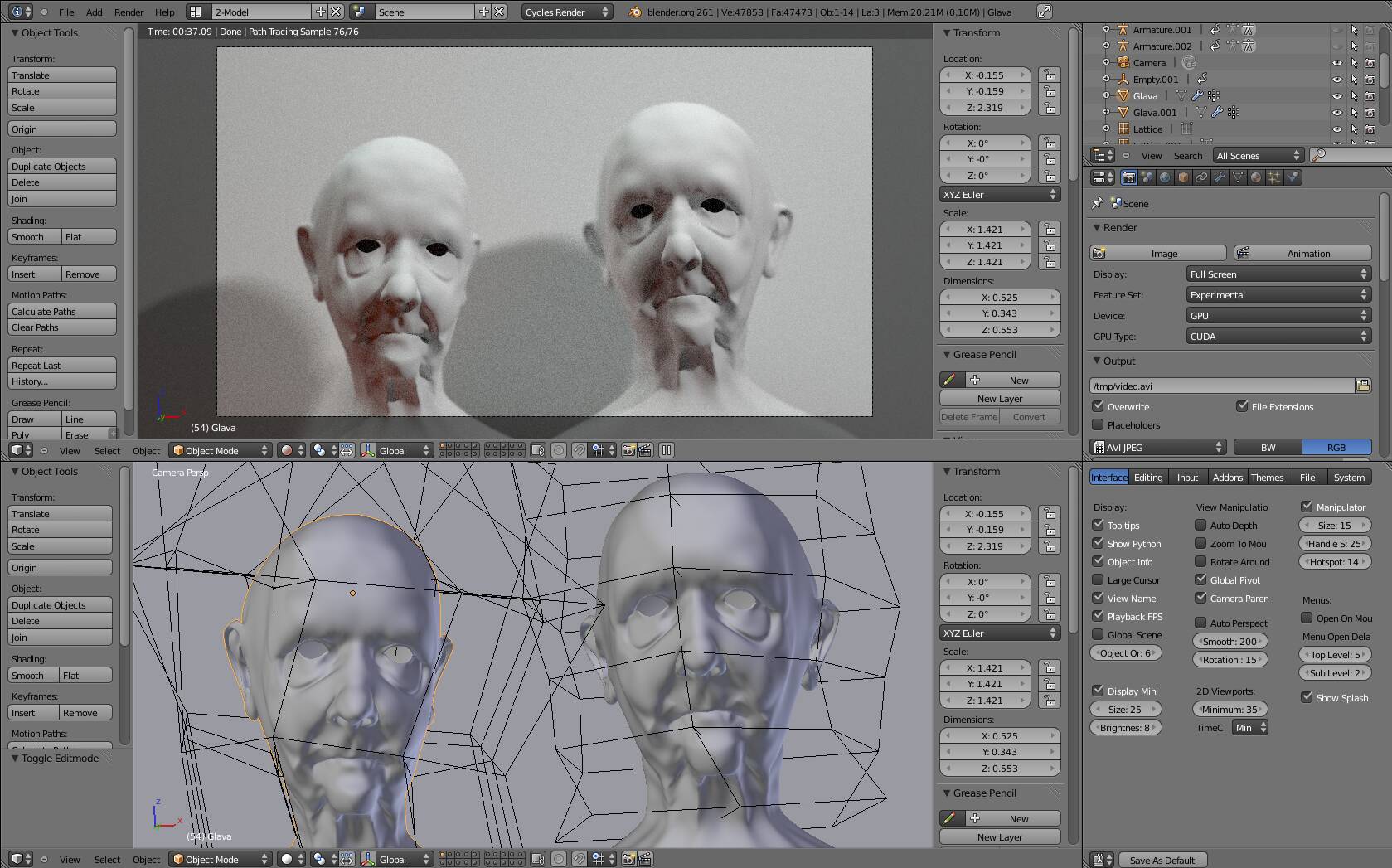
Task: Click the Animation render button
Action: (1302, 254)
